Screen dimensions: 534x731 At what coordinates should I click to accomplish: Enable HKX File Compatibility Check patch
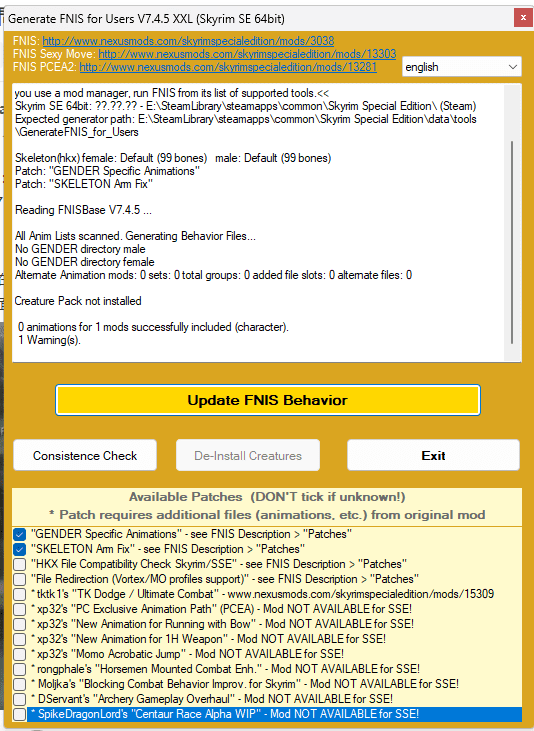coord(20,564)
